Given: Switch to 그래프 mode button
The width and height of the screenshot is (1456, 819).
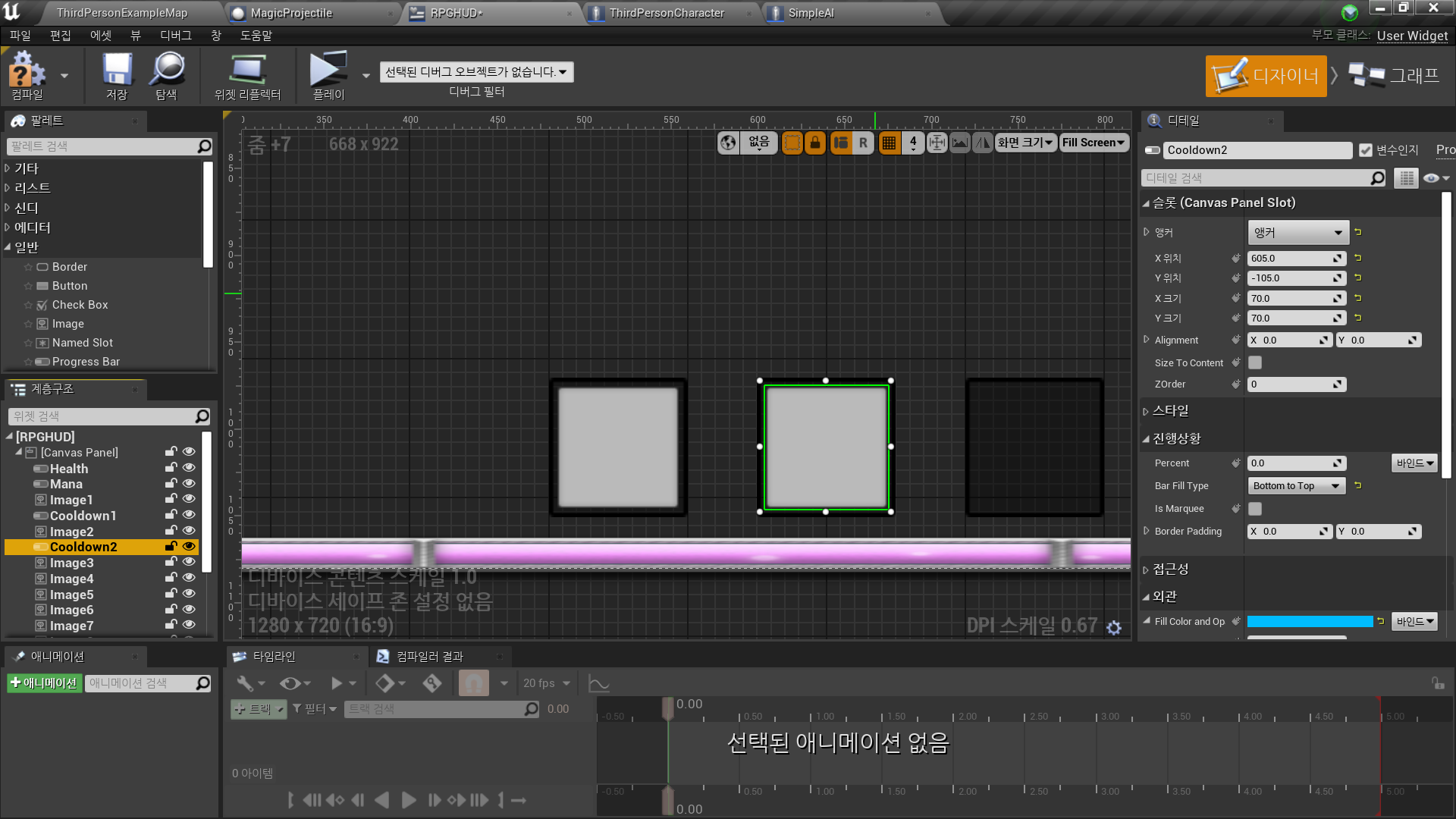Looking at the screenshot, I should pyautogui.click(x=1395, y=76).
